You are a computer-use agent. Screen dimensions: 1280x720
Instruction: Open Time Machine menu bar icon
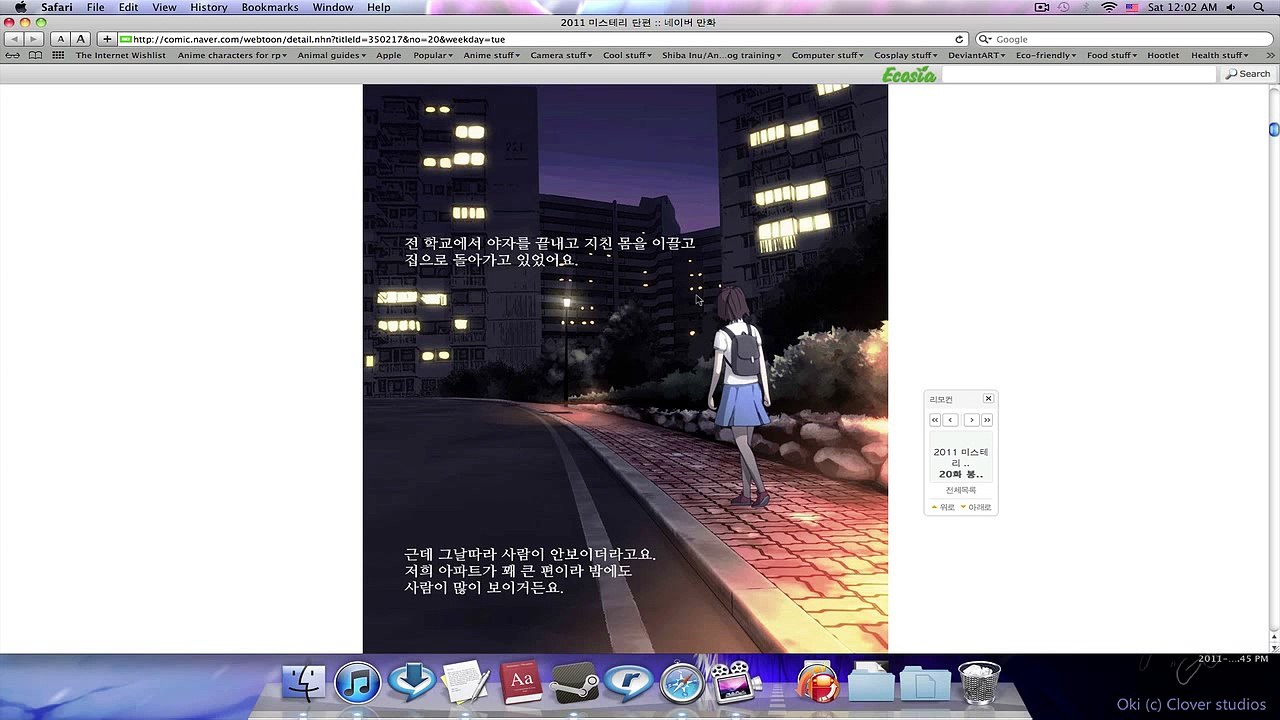click(1064, 7)
